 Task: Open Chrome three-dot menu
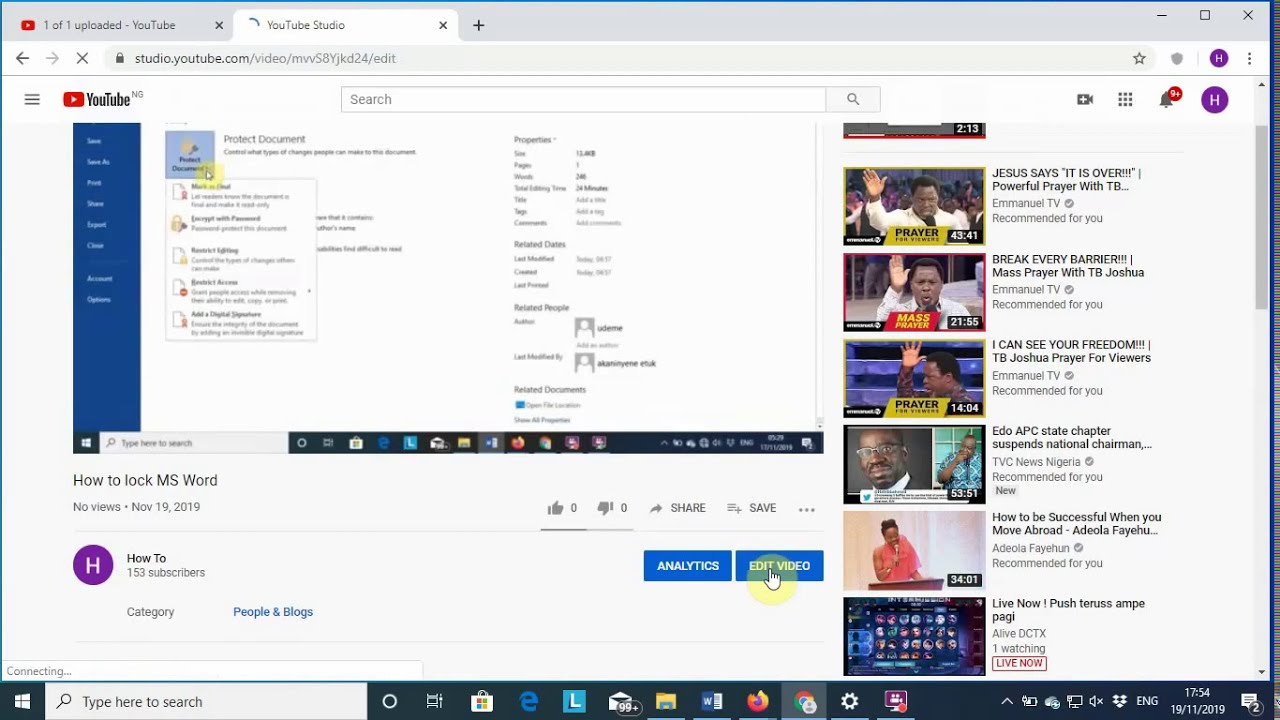coord(1250,58)
